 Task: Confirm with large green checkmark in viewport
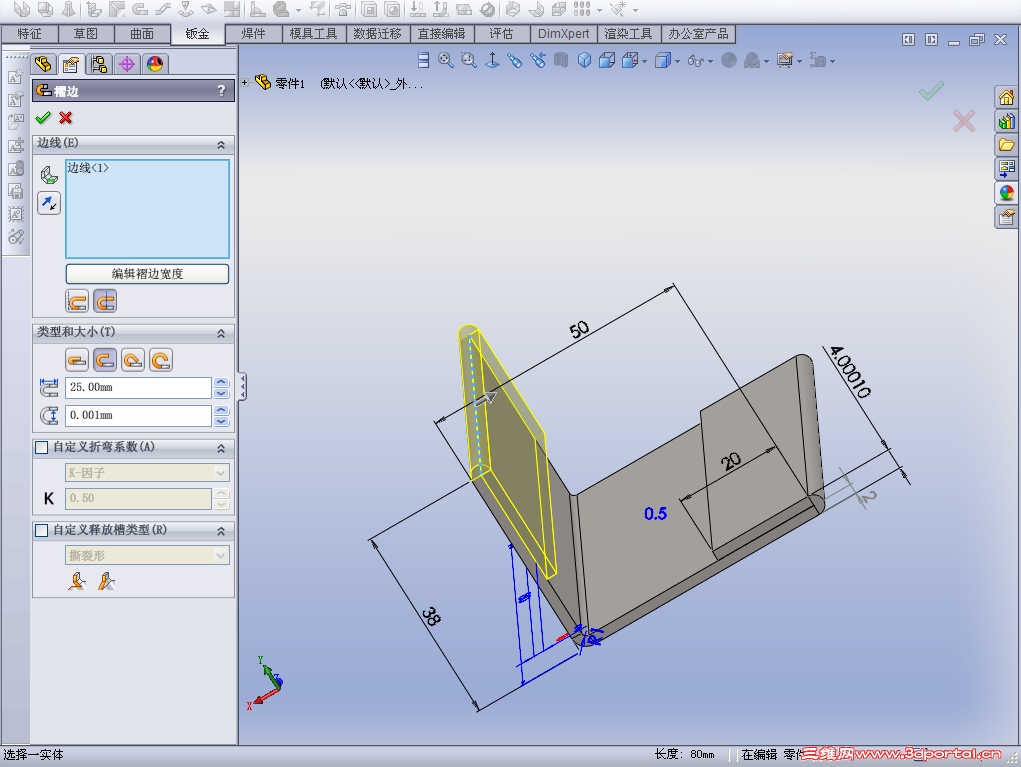931,90
